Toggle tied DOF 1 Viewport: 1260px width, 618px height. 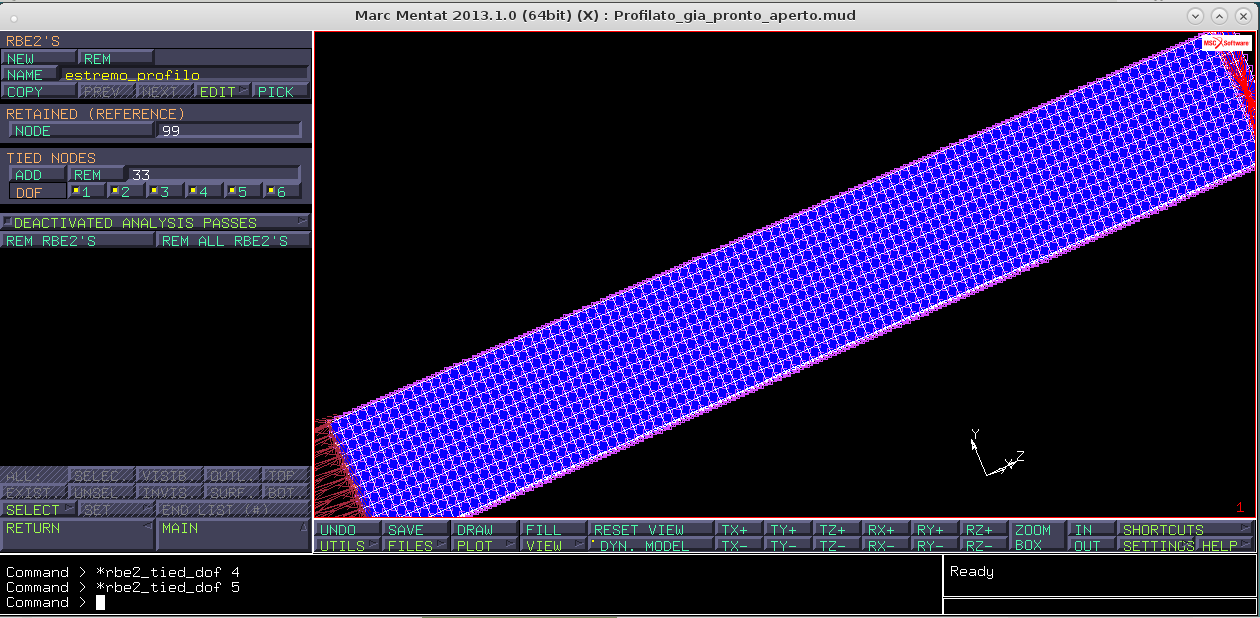(86, 192)
